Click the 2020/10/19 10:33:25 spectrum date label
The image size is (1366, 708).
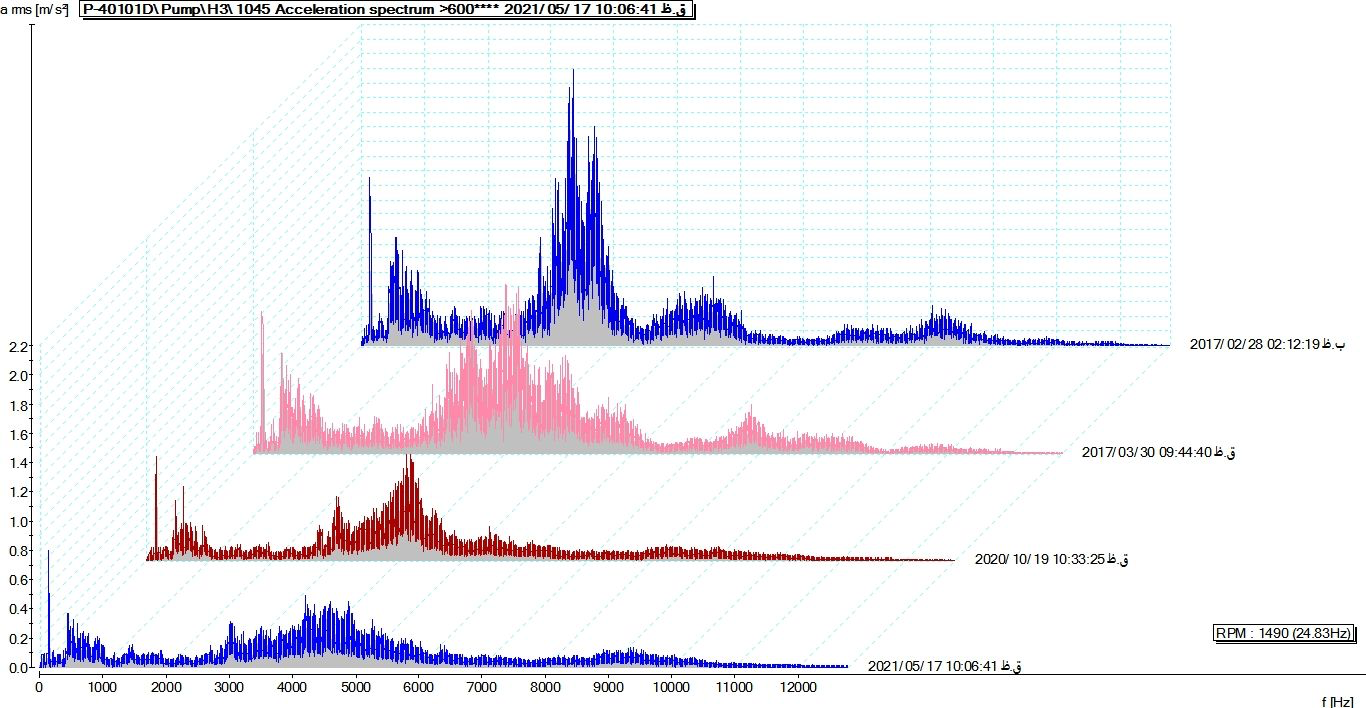point(1052,559)
